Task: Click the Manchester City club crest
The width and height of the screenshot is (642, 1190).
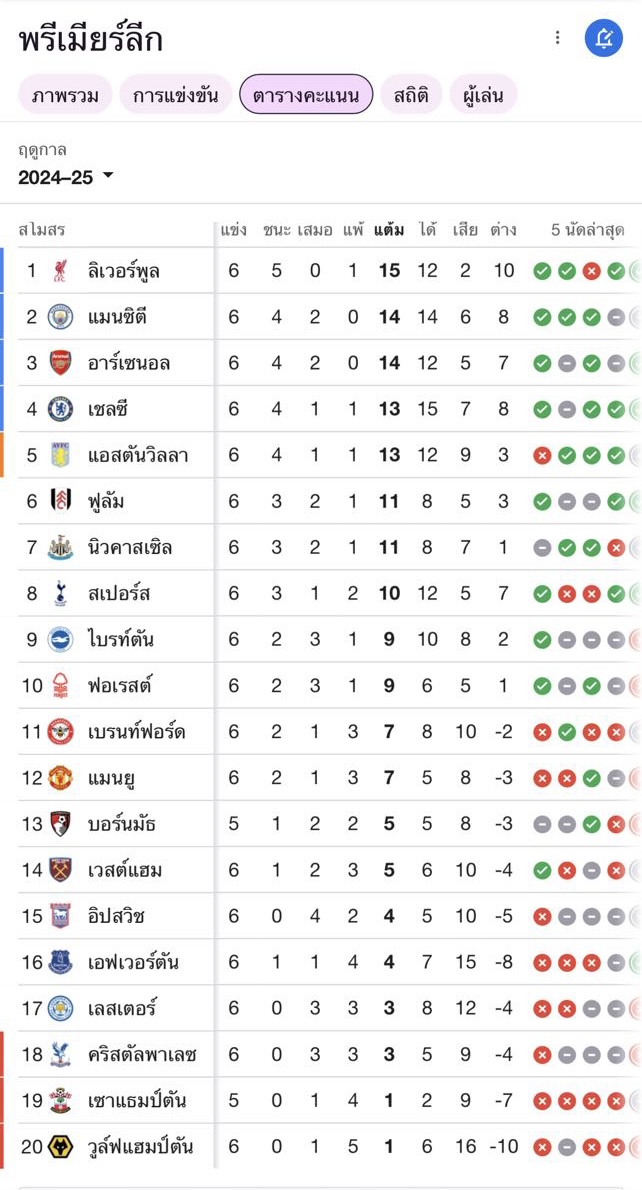Action: (x=61, y=316)
